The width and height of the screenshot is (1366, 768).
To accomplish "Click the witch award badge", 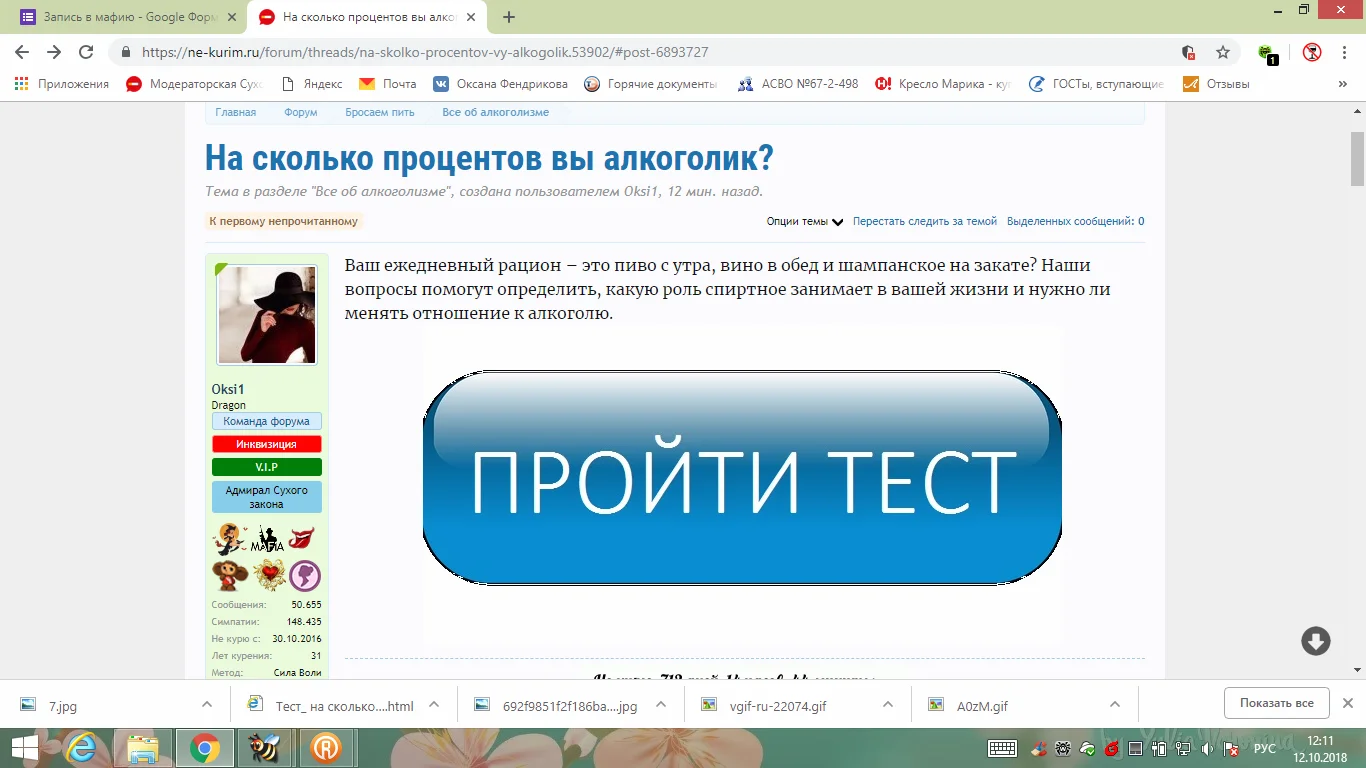I will click(230, 540).
